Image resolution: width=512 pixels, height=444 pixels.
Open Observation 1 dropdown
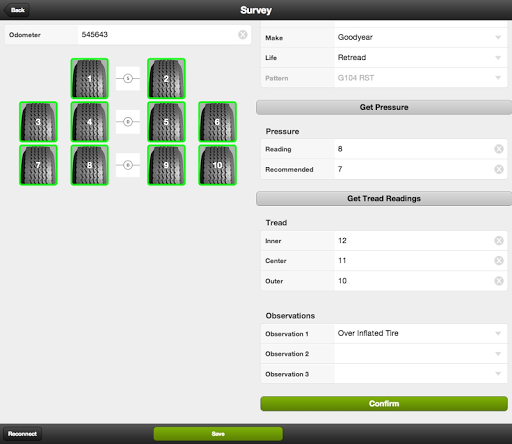420,333
